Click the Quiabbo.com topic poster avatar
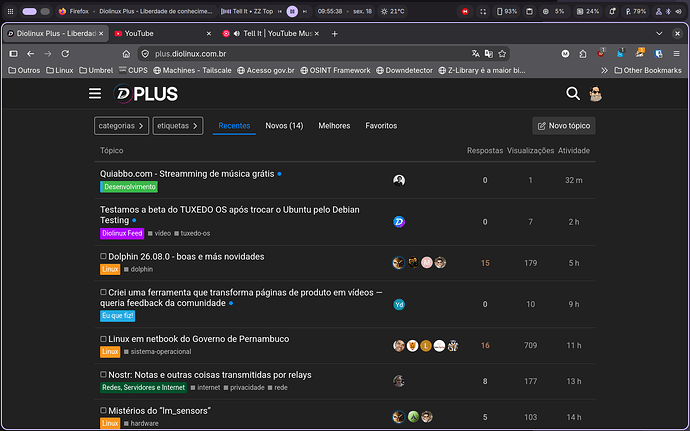 [399, 180]
